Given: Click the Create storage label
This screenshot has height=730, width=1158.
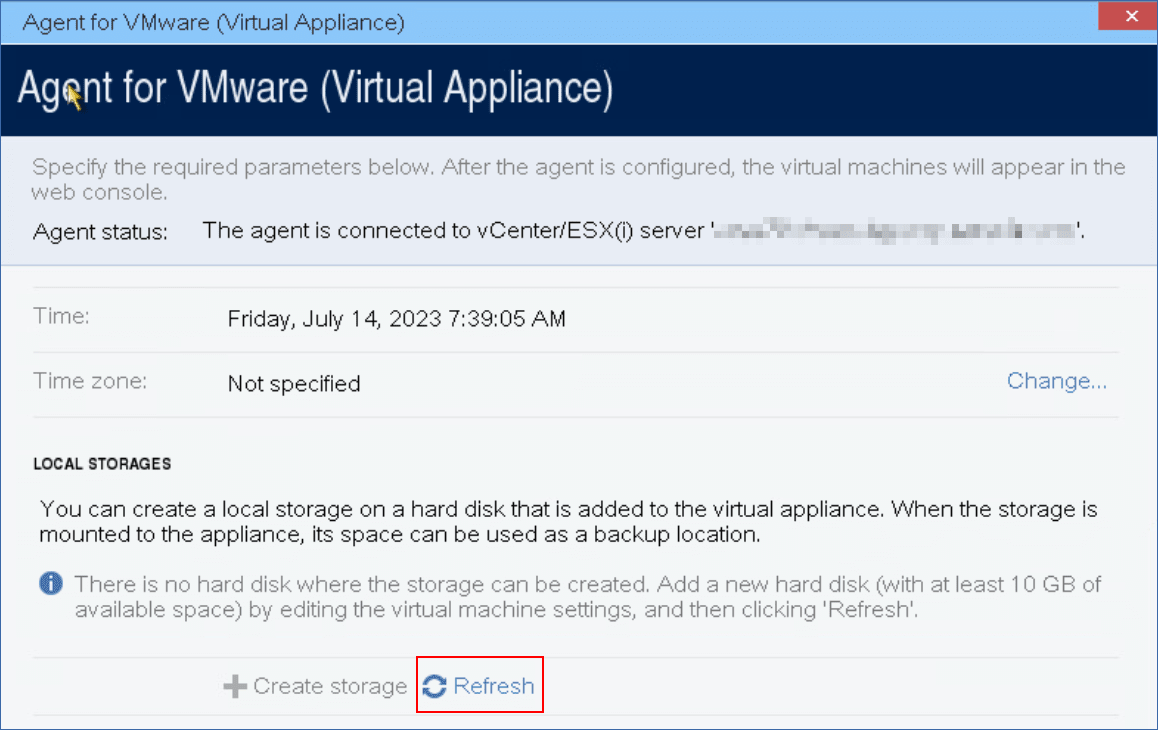Looking at the screenshot, I should [x=329, y=686].
